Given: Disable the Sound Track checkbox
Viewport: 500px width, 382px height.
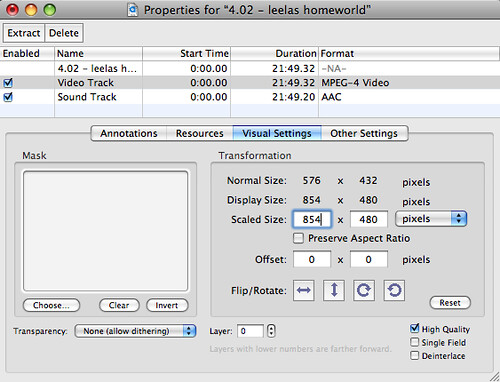Looking at the screenshot, I should coord(8,97).
